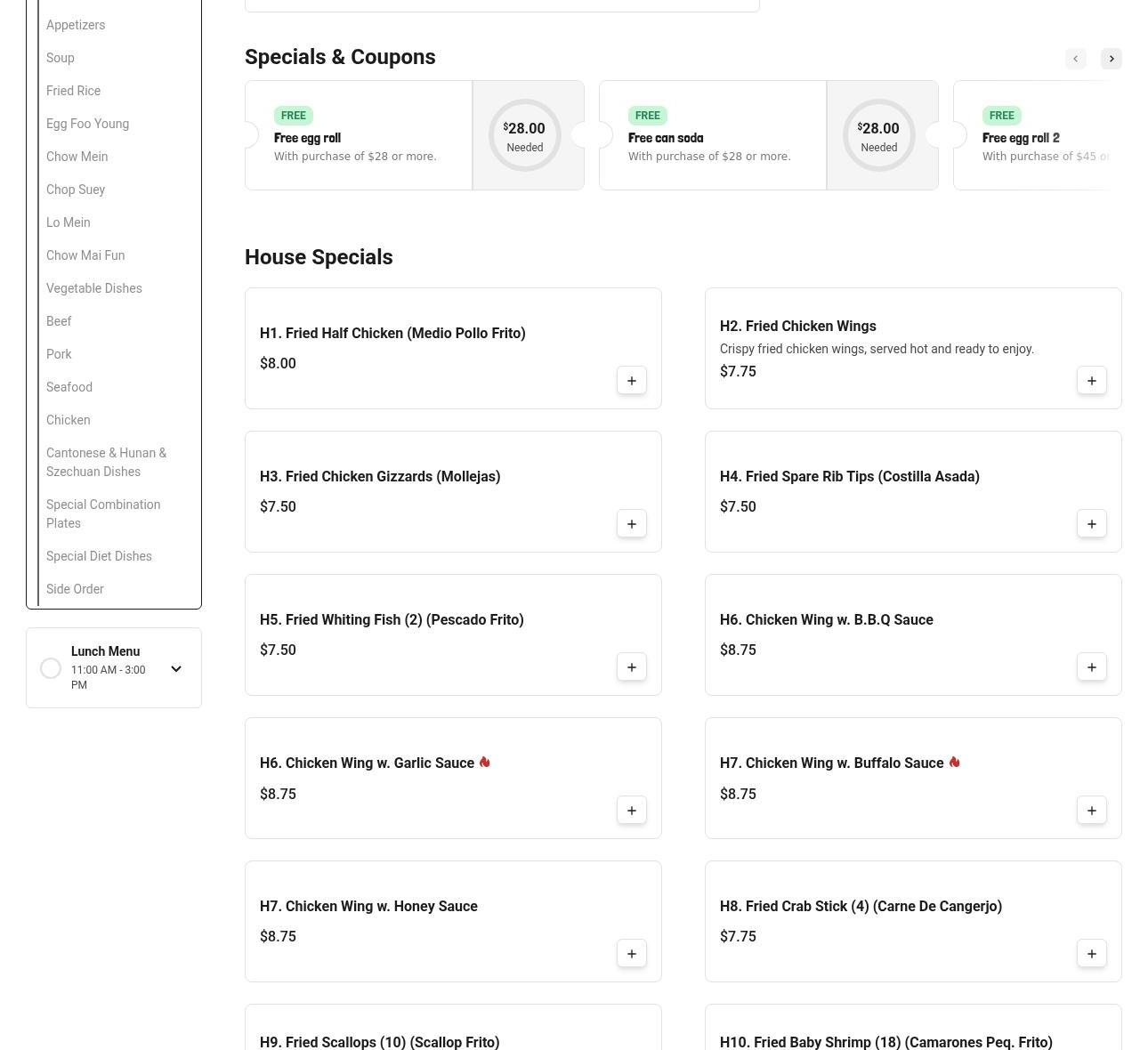The width and height of the screenshot is (1148, 1050).
Task: Add Chicken Wing w. B.B.Q Sauce
Action: (1091, 667)
